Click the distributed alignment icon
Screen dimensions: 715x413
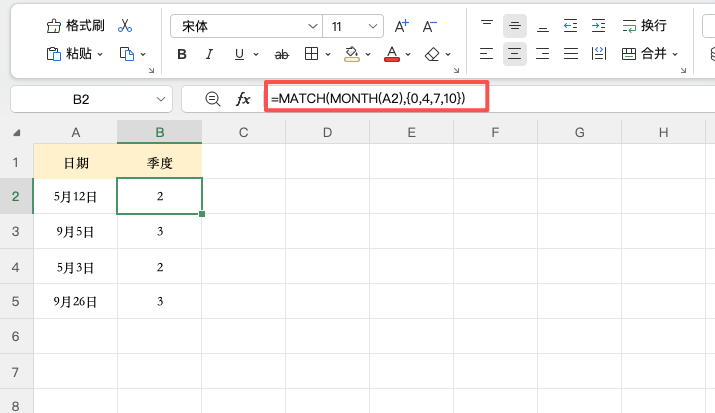pyautogui.click(x=598, y=54)
